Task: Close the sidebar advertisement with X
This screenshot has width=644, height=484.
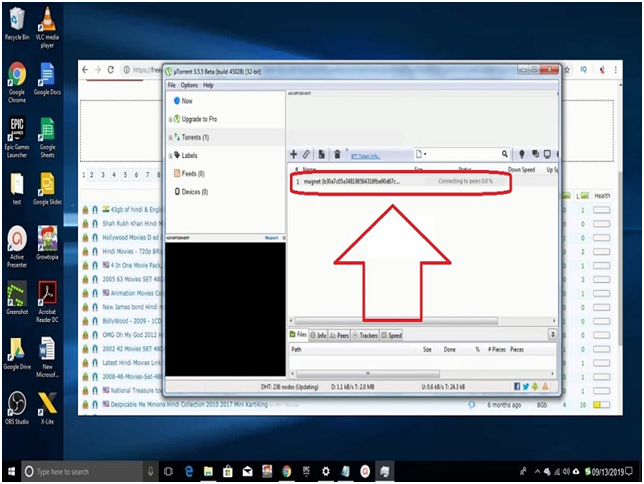Action: pos(284,238)
